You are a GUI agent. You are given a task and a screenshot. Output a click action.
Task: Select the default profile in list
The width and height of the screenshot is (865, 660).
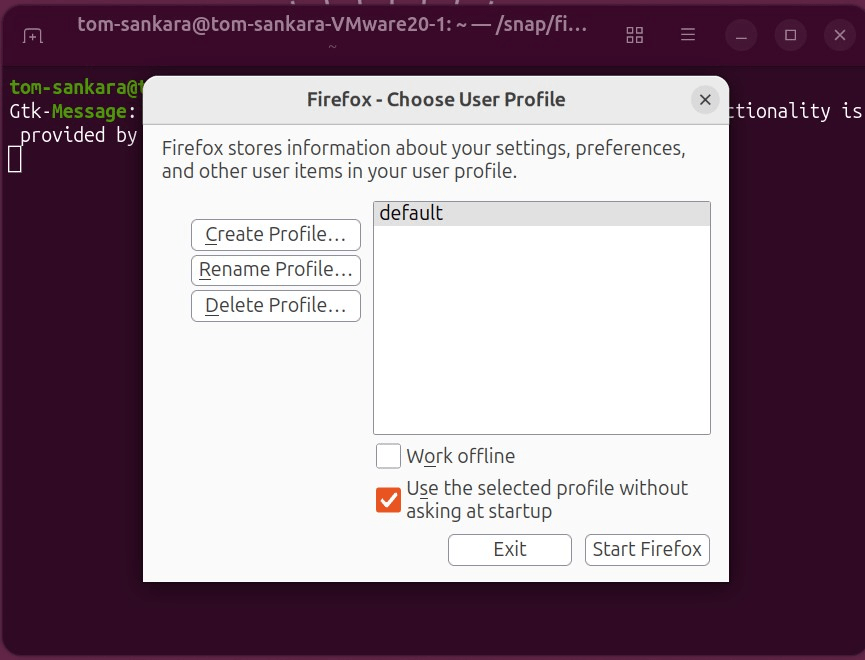542,214
